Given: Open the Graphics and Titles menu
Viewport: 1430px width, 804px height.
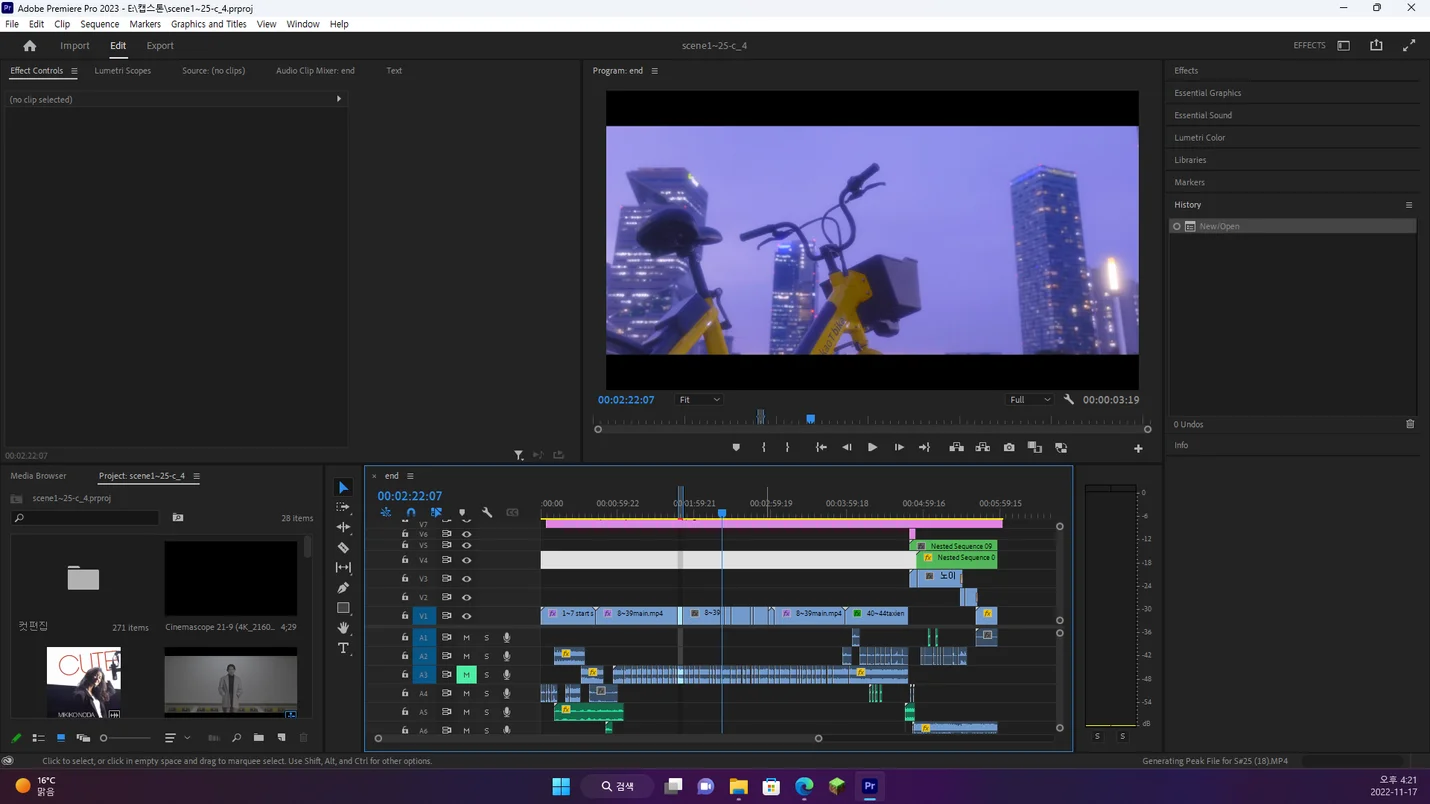Looking at the screenshot, I should (209, 24).
